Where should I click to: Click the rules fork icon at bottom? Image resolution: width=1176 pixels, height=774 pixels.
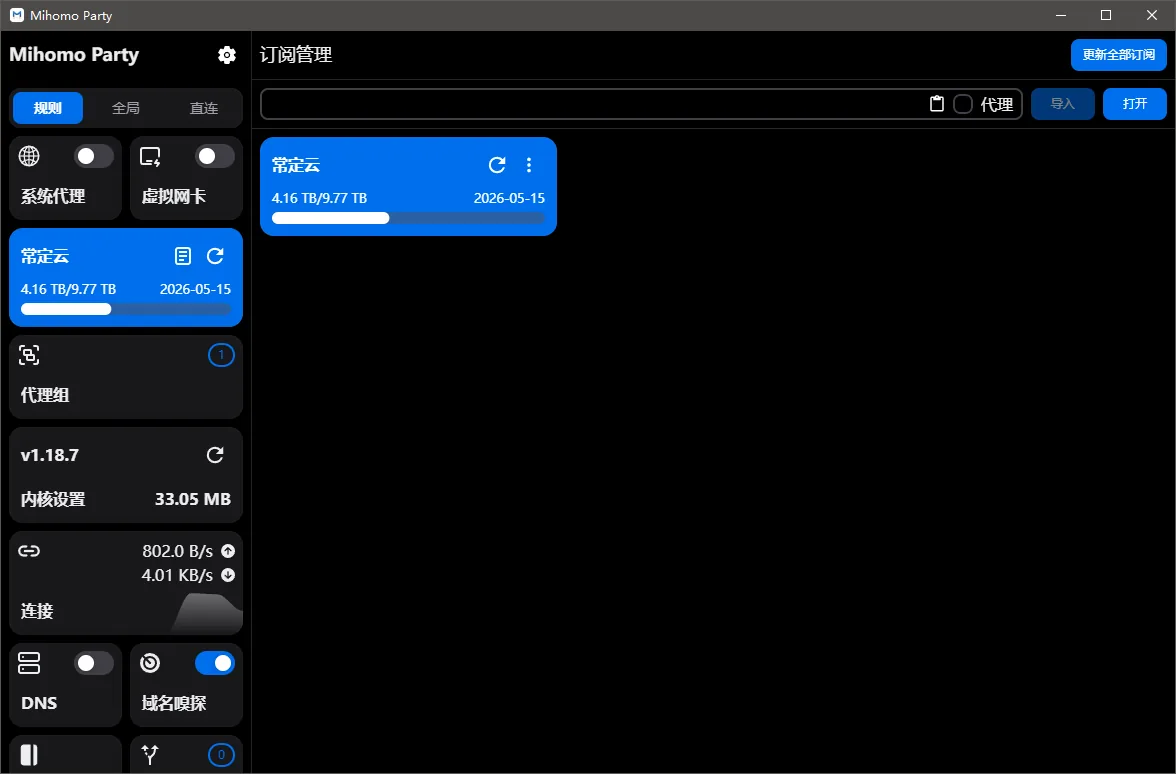click(x=150, y=755)
